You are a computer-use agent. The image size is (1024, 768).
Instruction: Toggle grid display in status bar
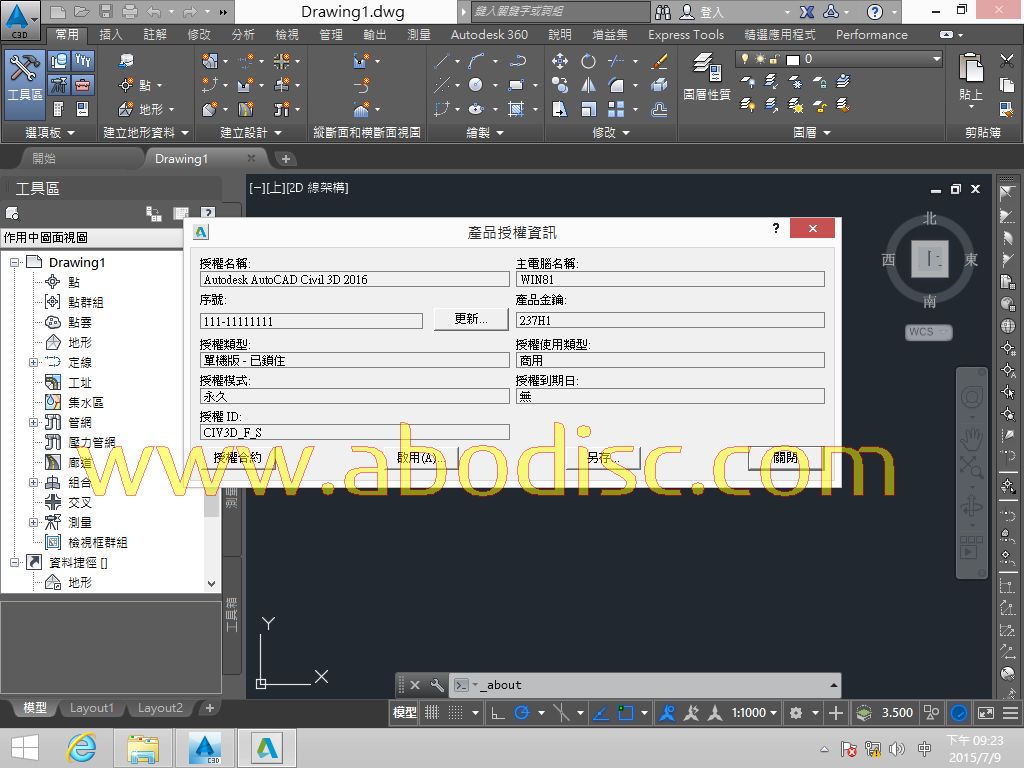tap(432, 713)
